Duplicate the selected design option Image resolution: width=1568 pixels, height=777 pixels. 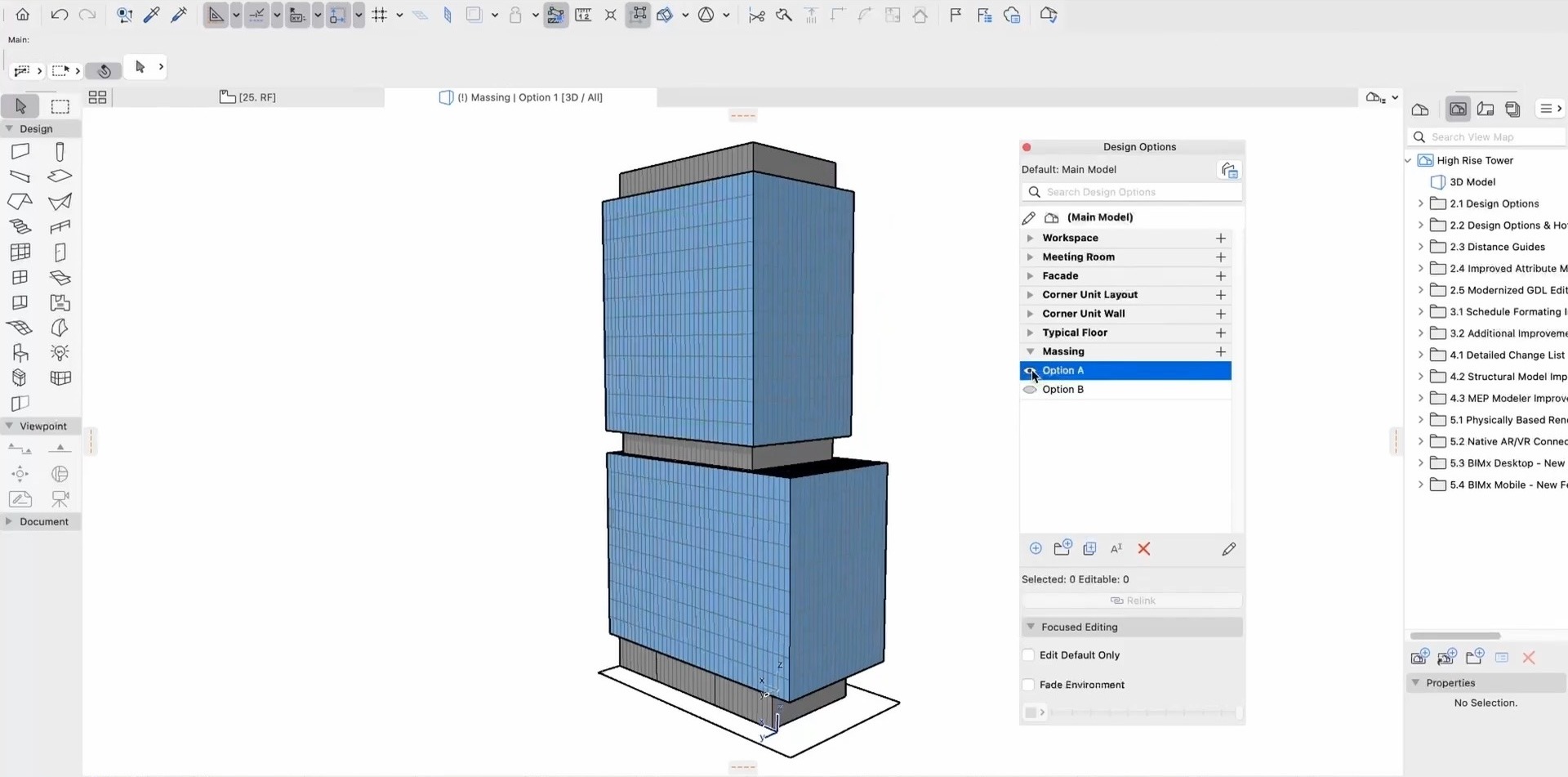point(1089,548)
